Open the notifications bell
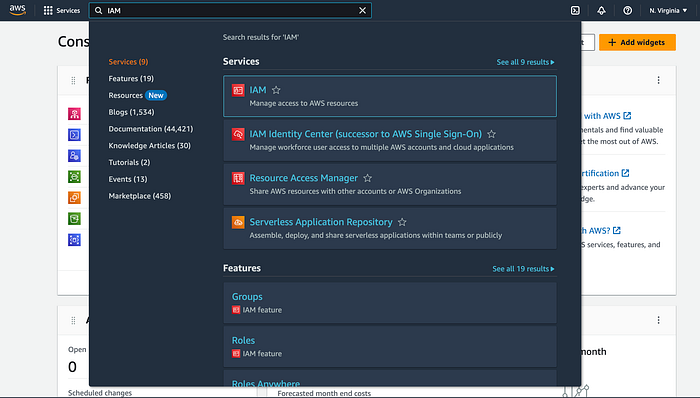 (x=601, y=10)
